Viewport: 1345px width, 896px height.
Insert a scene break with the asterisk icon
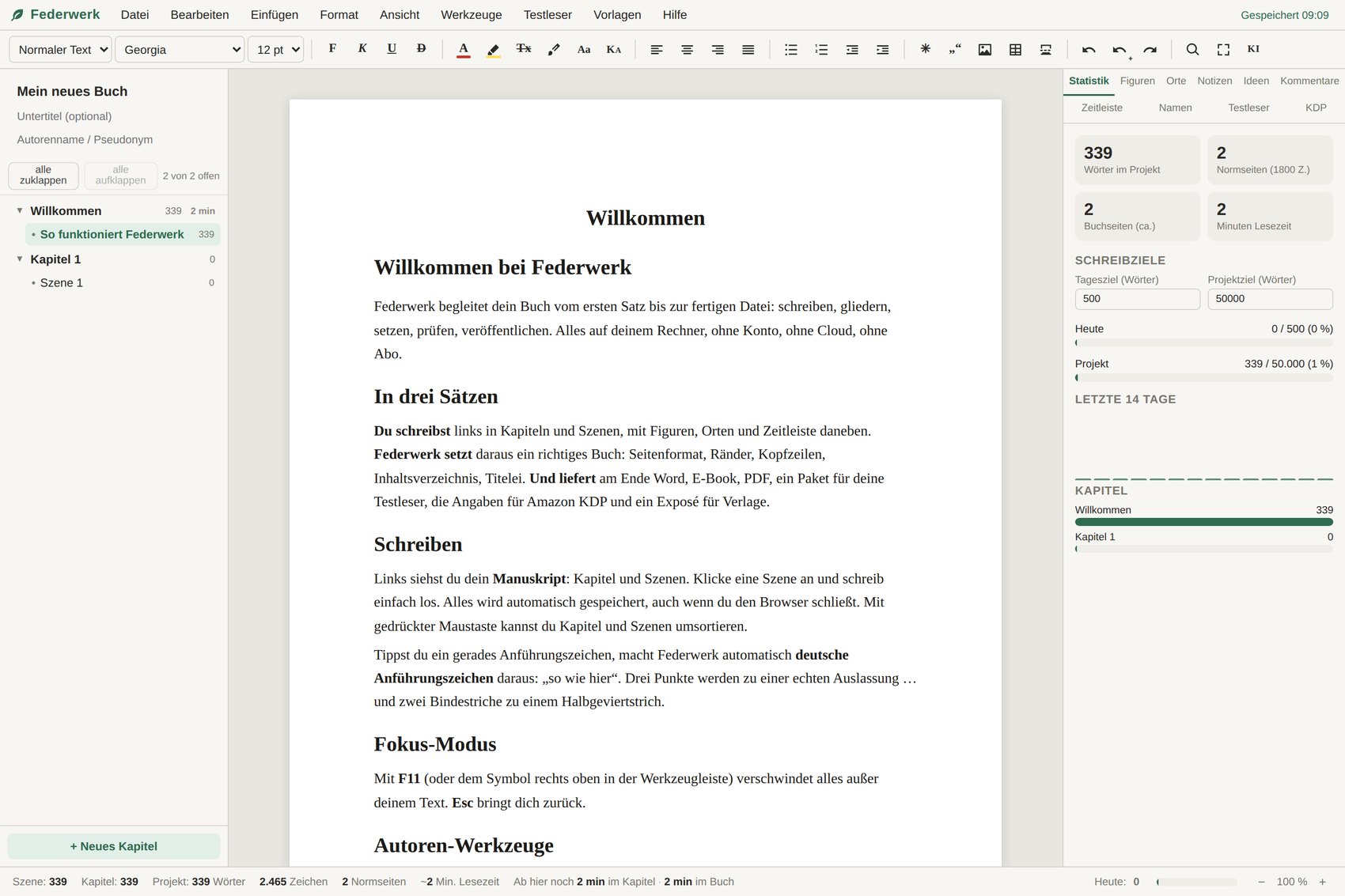click(925, 49)
